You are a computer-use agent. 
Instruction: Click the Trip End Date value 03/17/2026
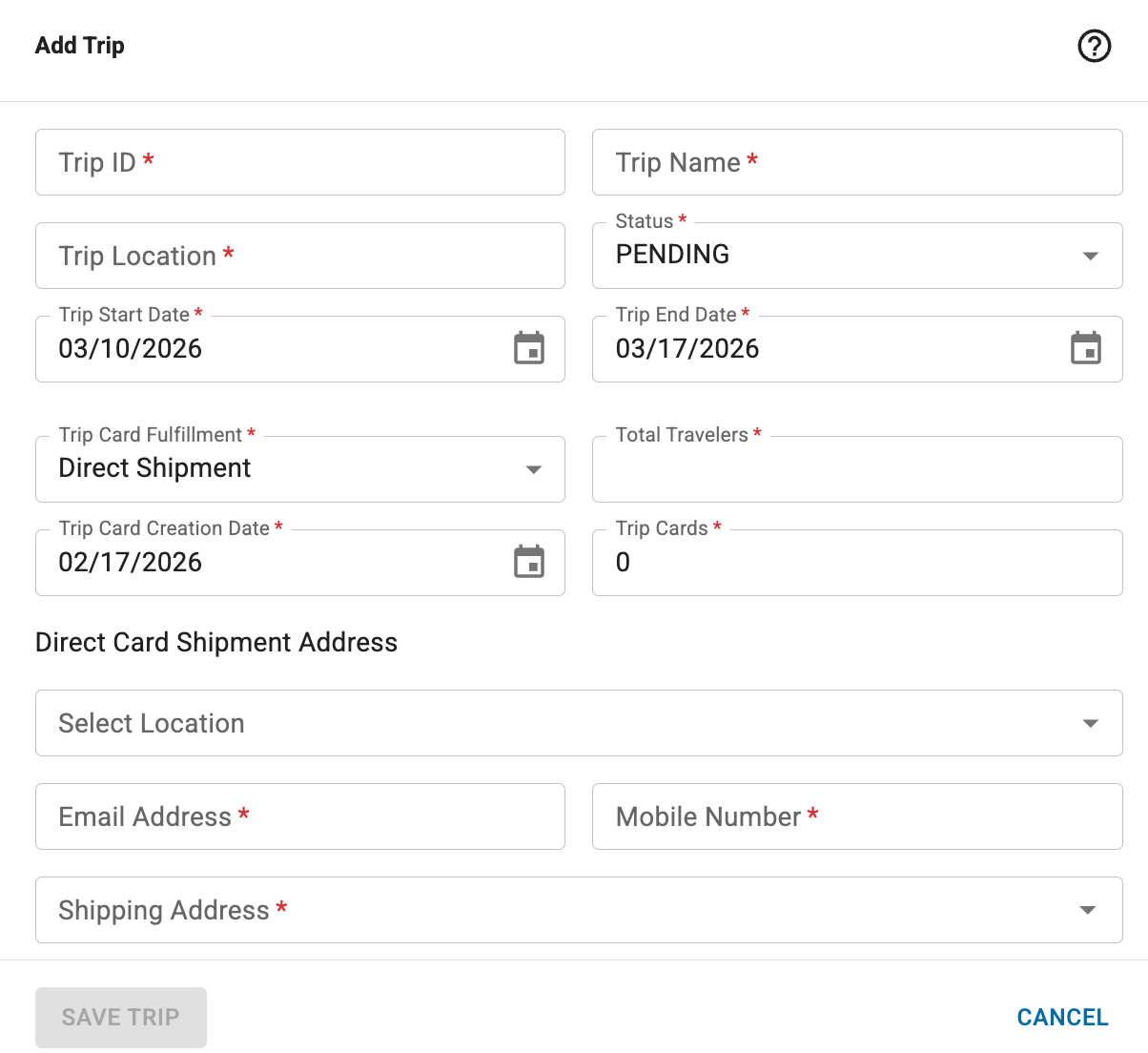pos(687,349)
